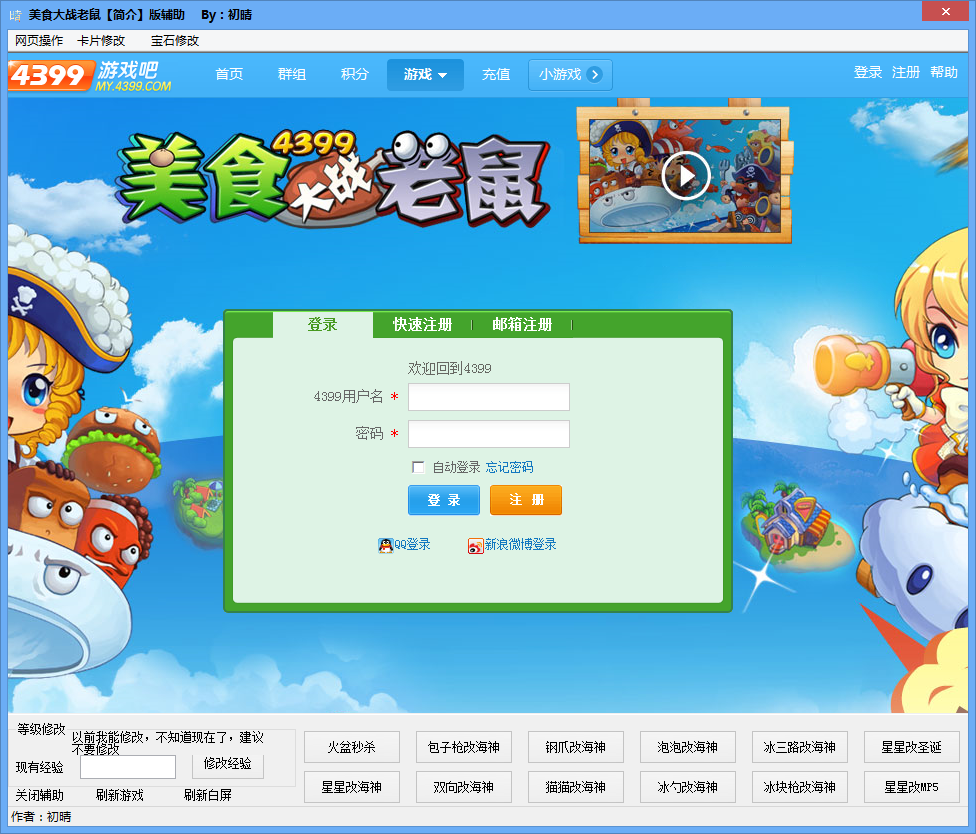
Task: Focus the 现有经验 input field
Action: pyautogui.click(x=128, y=767)
